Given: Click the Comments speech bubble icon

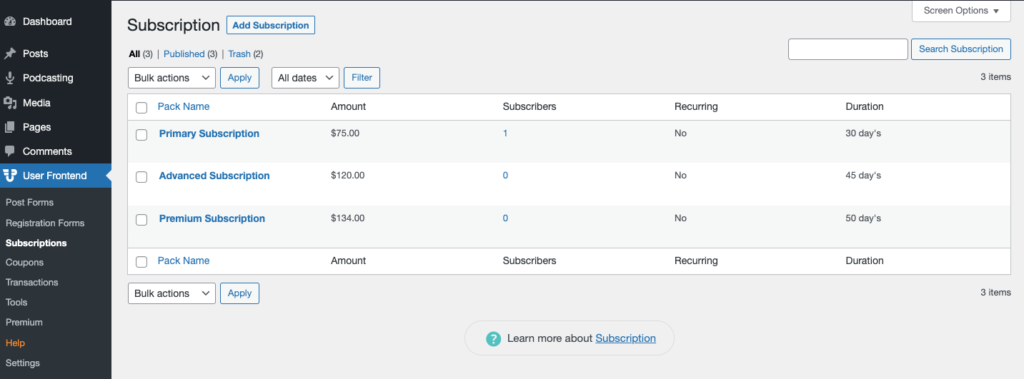Looking at the screenshot, I should coord(10,151).
